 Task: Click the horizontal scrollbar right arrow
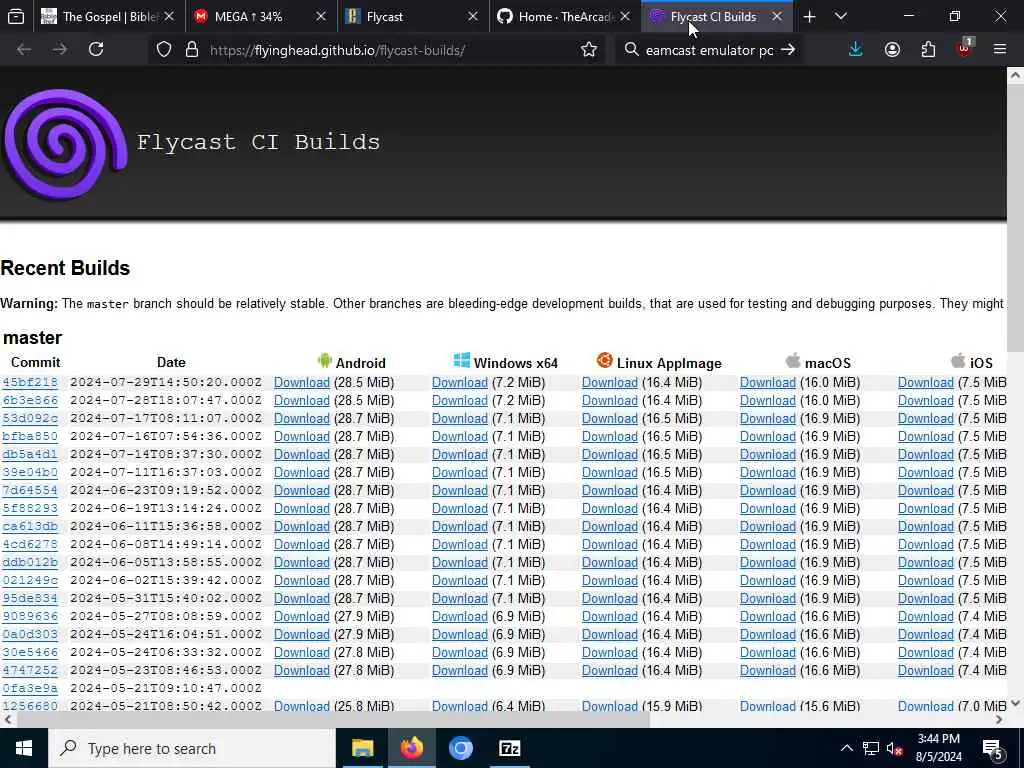(x=999, y=719)
